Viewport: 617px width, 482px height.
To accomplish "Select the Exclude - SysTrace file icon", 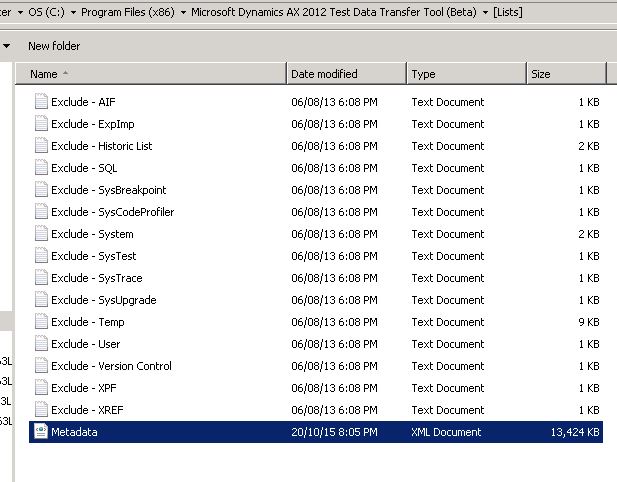I will [41, 278].
